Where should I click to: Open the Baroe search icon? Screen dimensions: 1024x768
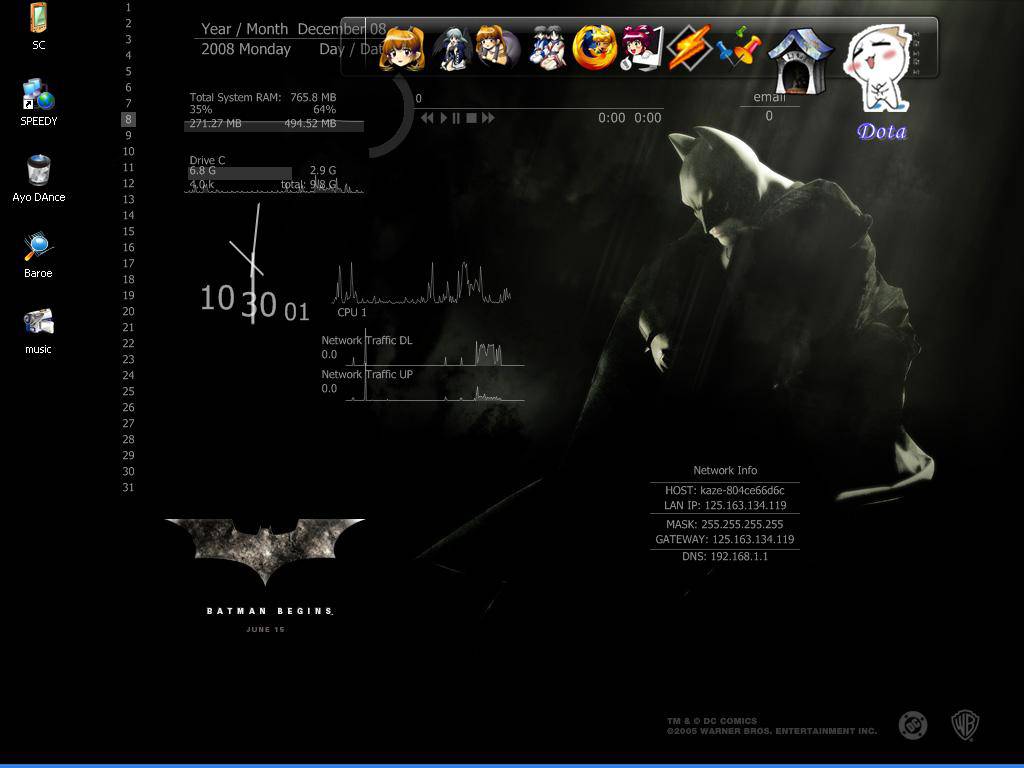39,247
